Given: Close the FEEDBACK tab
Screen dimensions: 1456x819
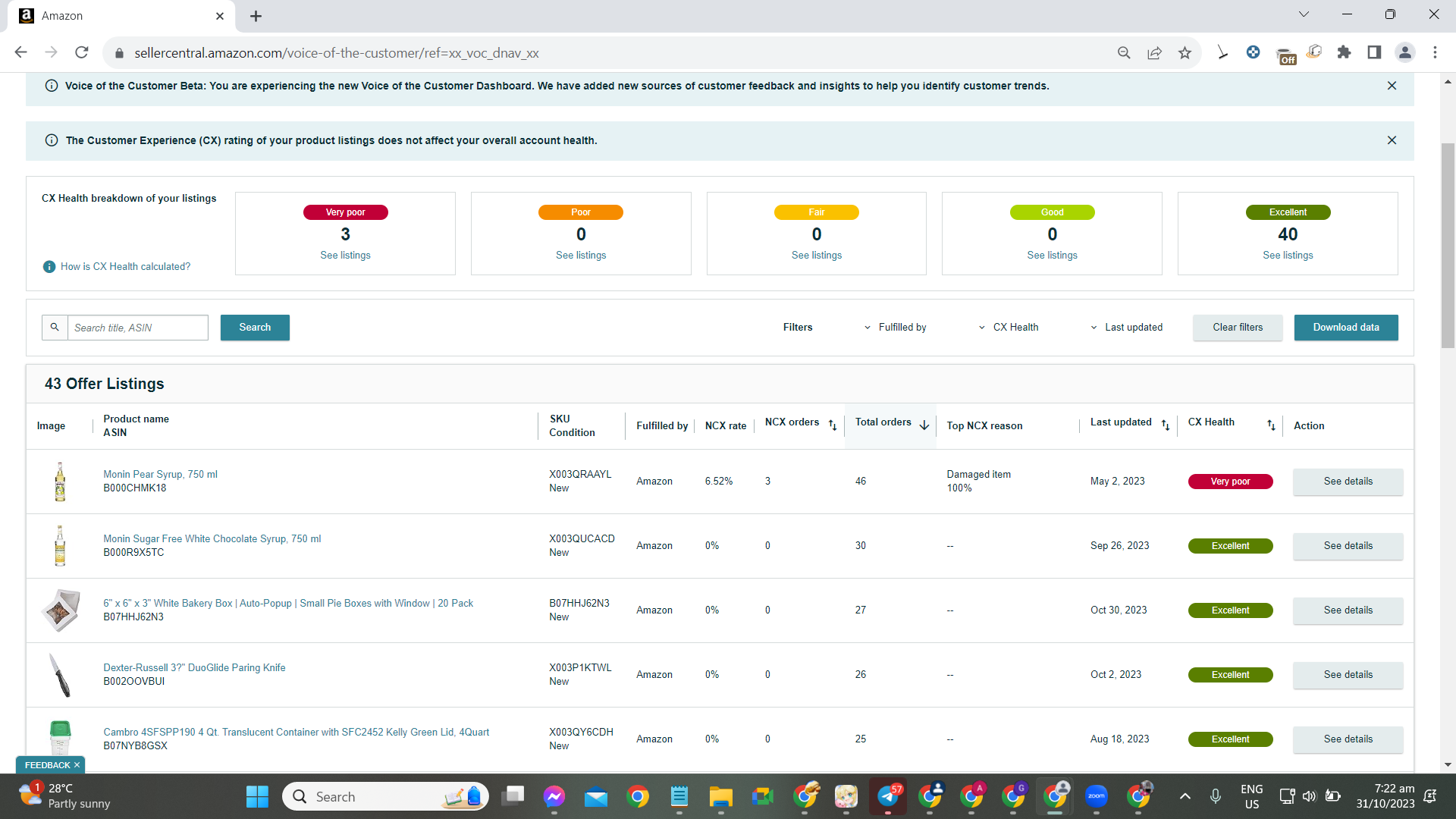Looking at the screenshot, I should 77,765.
